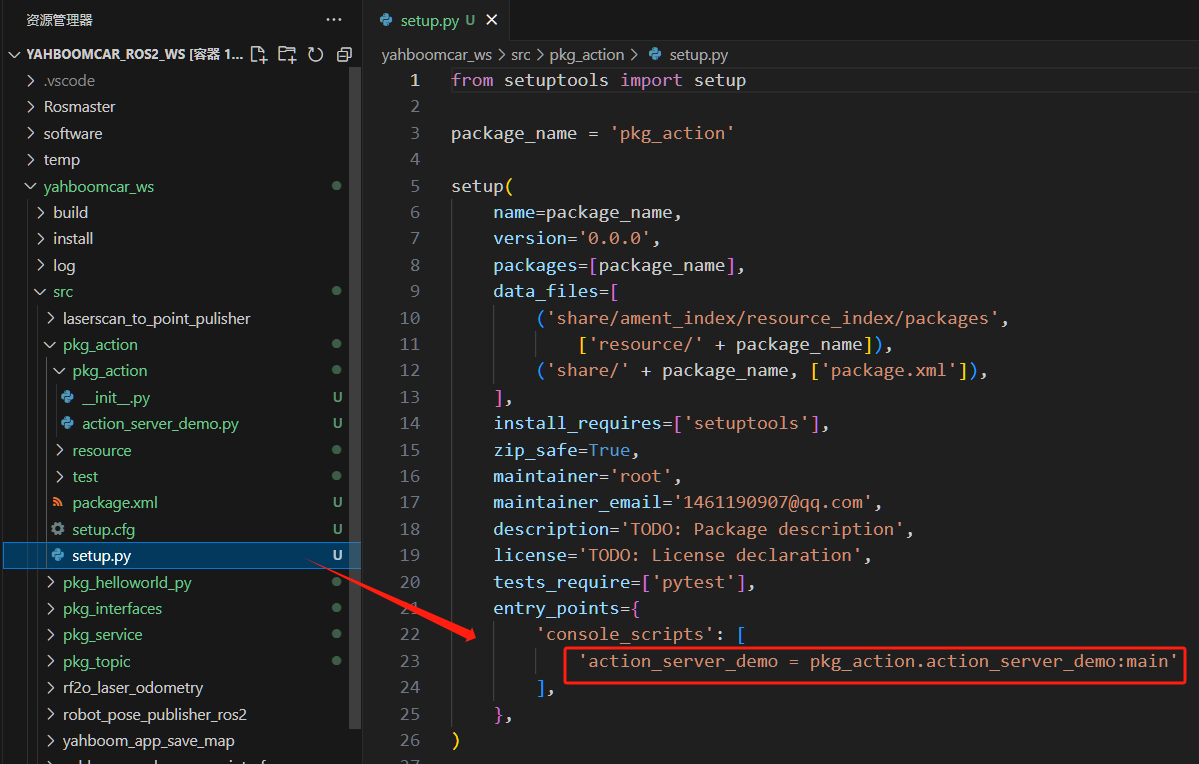Click the explorer panel vertical scrollbar
Viewport: 1199px width, 764px height.
tap(355, 398)
